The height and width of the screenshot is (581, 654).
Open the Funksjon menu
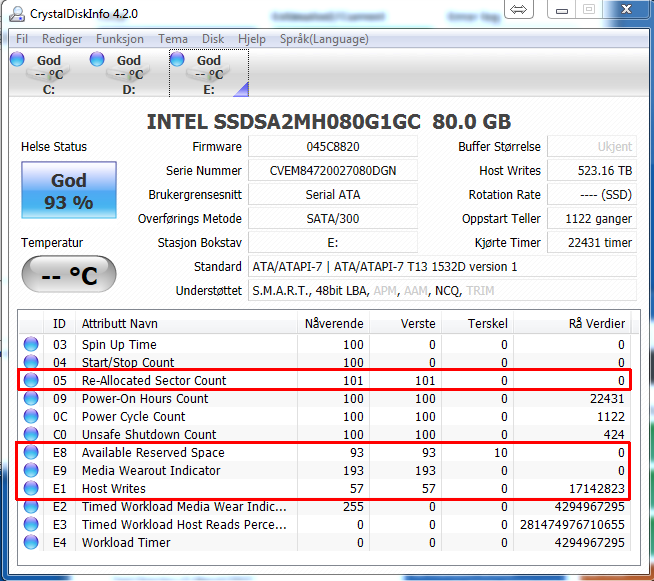(x=120, y=39)
